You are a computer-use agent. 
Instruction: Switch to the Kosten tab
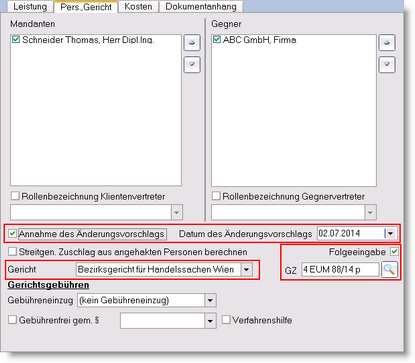point(138,7)
